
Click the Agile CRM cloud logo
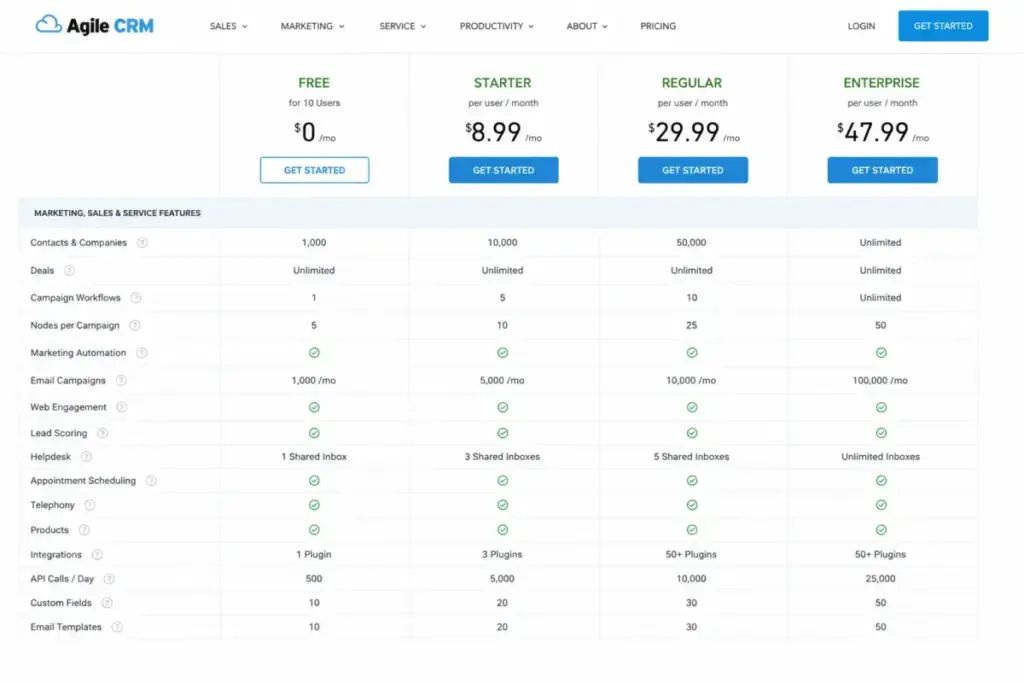95,25
